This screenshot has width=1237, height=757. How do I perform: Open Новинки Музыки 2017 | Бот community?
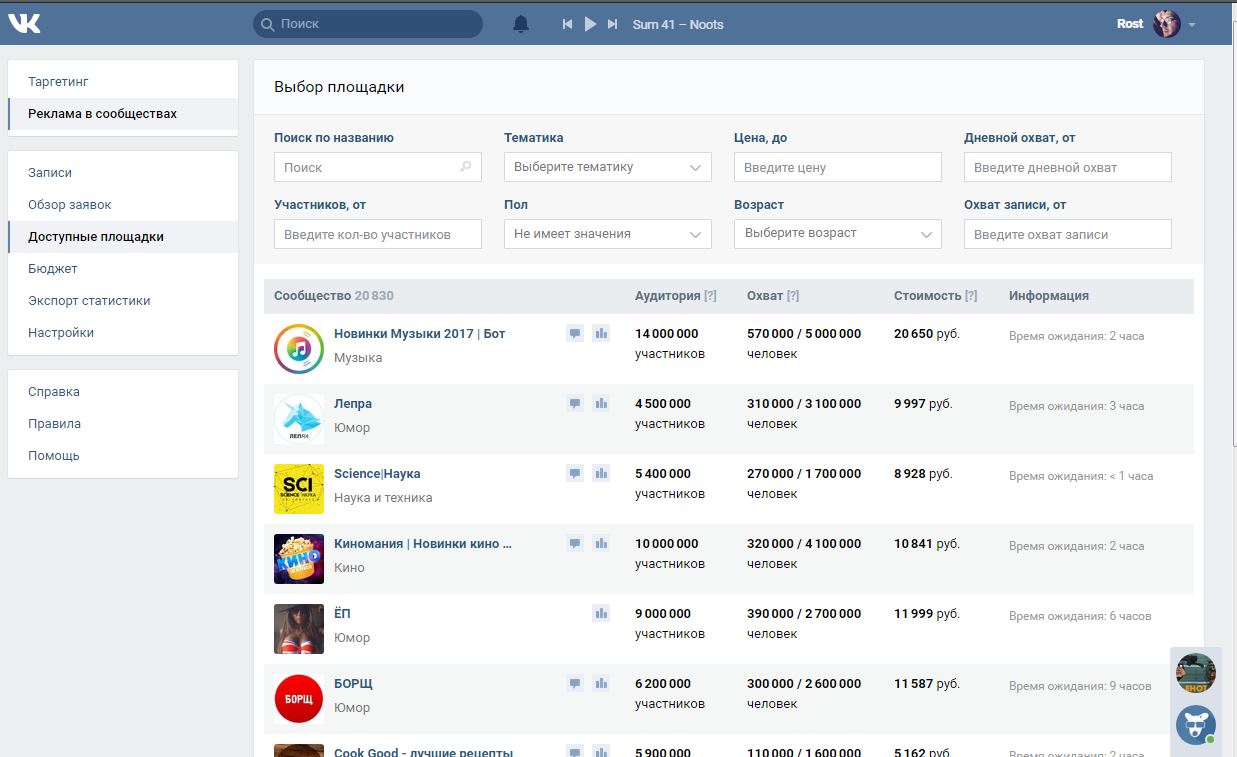click(420, 334)
